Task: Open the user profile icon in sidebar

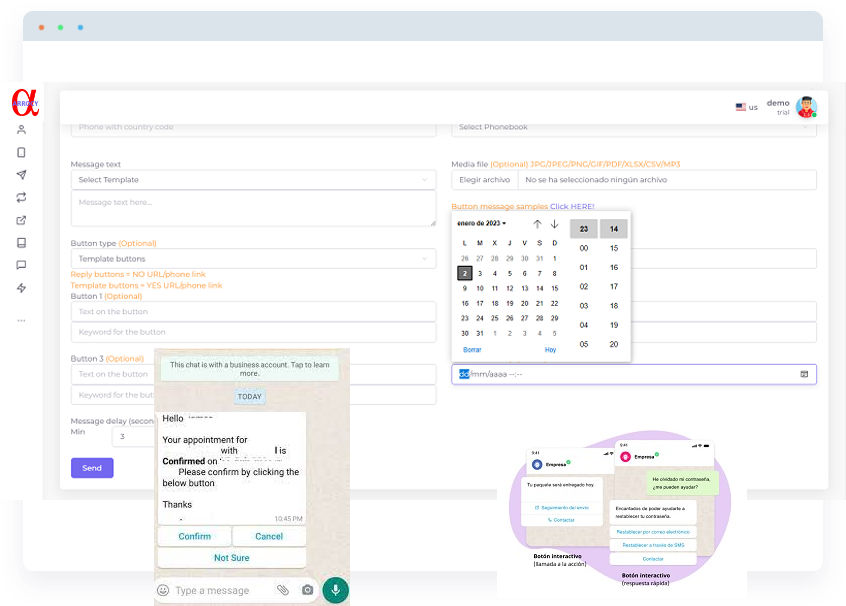Action: point(21,130)
